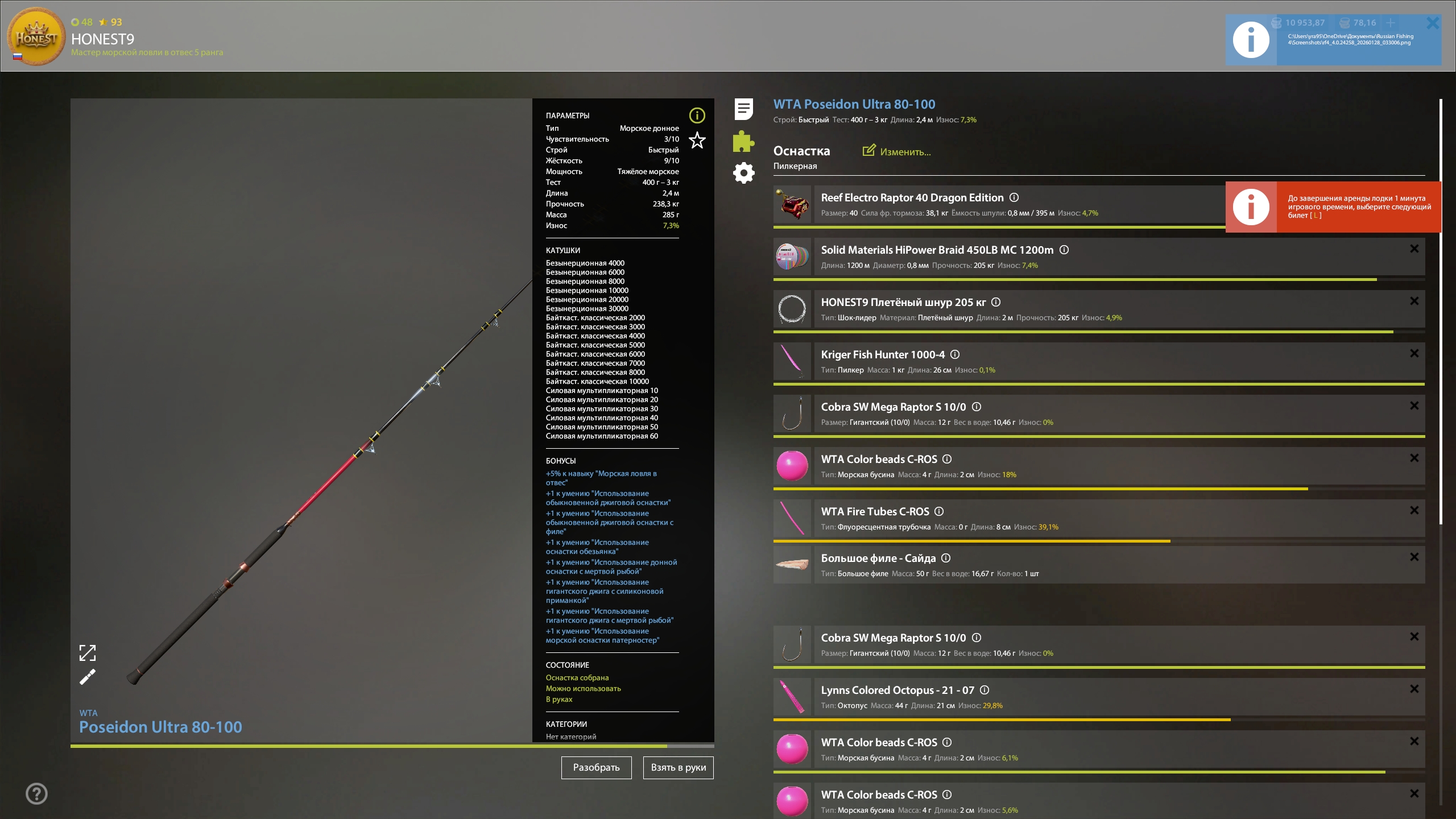1456x819 pixels.
Task: Toggle the favorite star for this rod
Action: (x=697, y=140)
